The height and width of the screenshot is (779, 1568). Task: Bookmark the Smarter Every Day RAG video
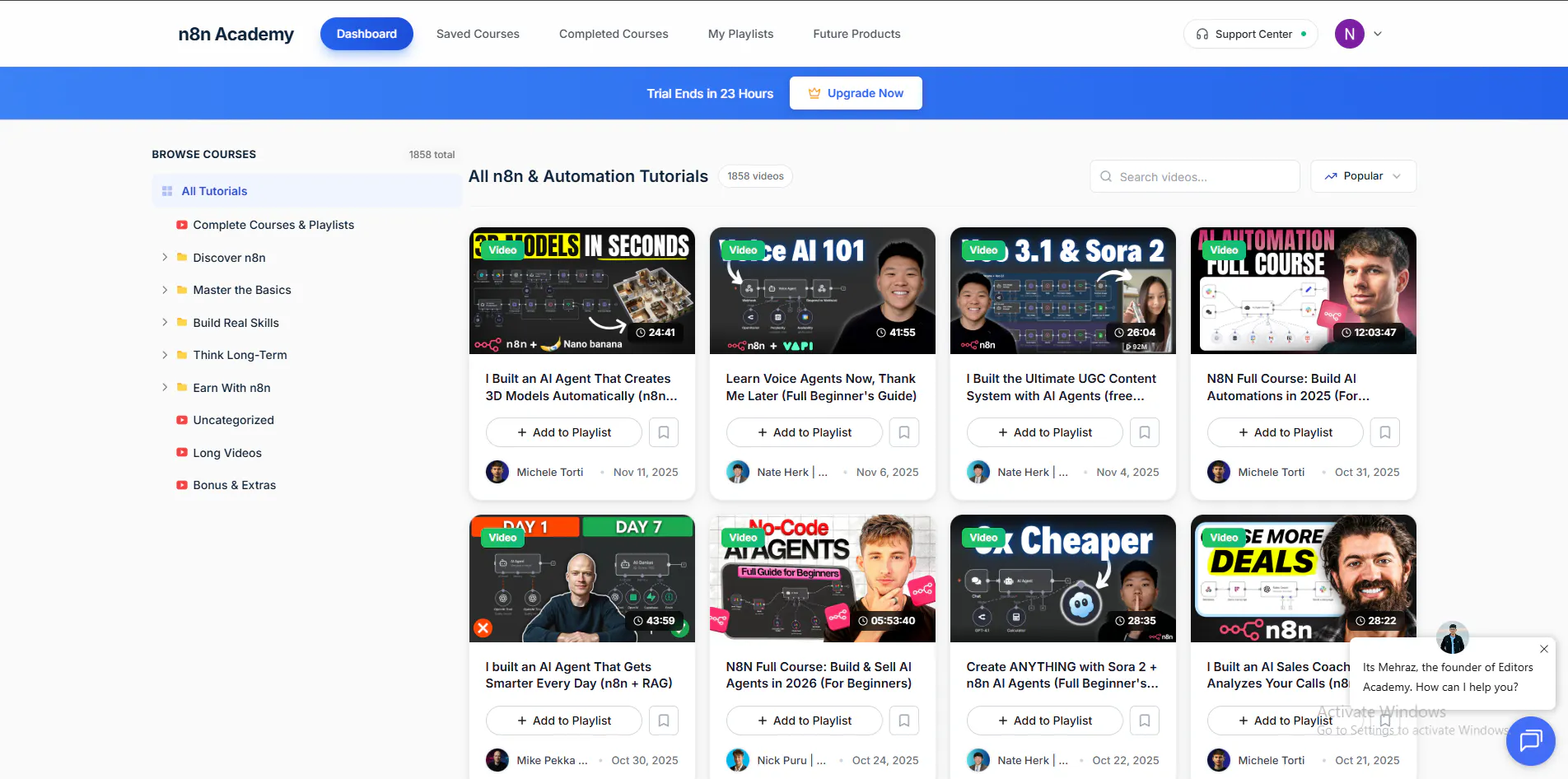point(664,721)
